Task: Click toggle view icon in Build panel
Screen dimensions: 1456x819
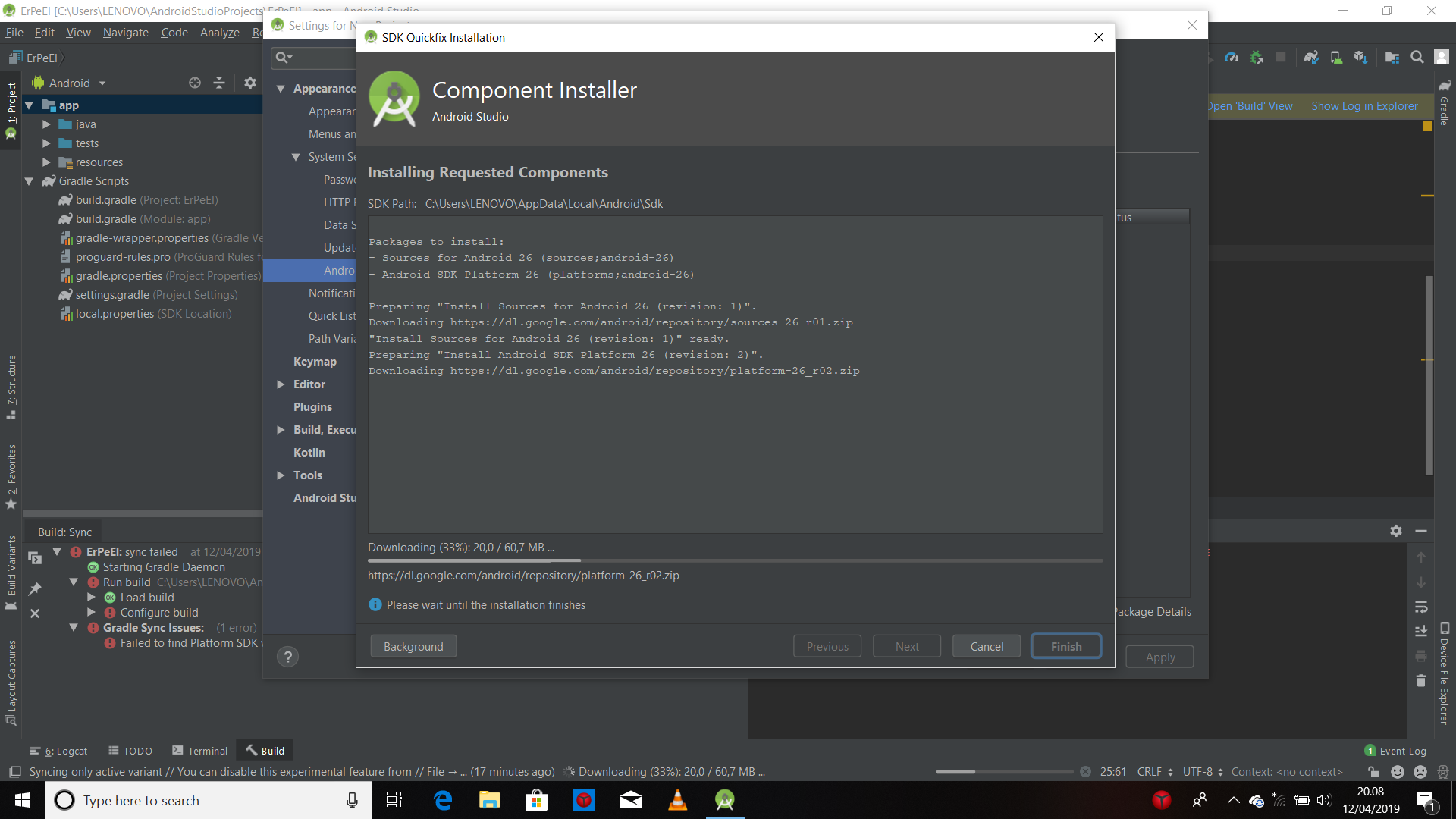Action: click(35, 558)
